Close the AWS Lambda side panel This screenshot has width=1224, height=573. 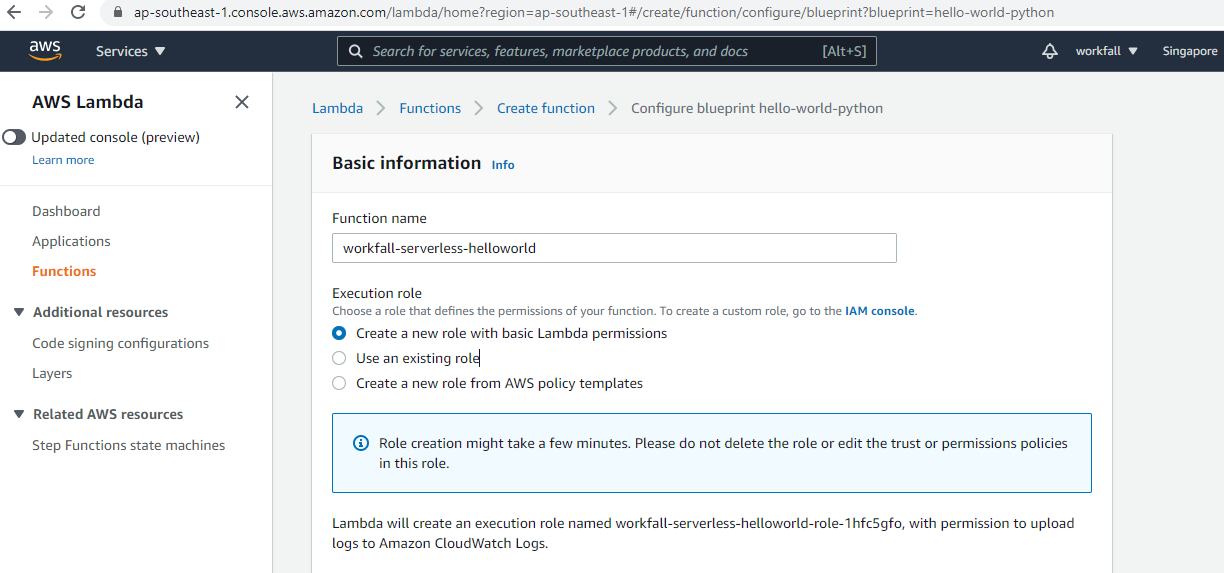tap(242, 102)
